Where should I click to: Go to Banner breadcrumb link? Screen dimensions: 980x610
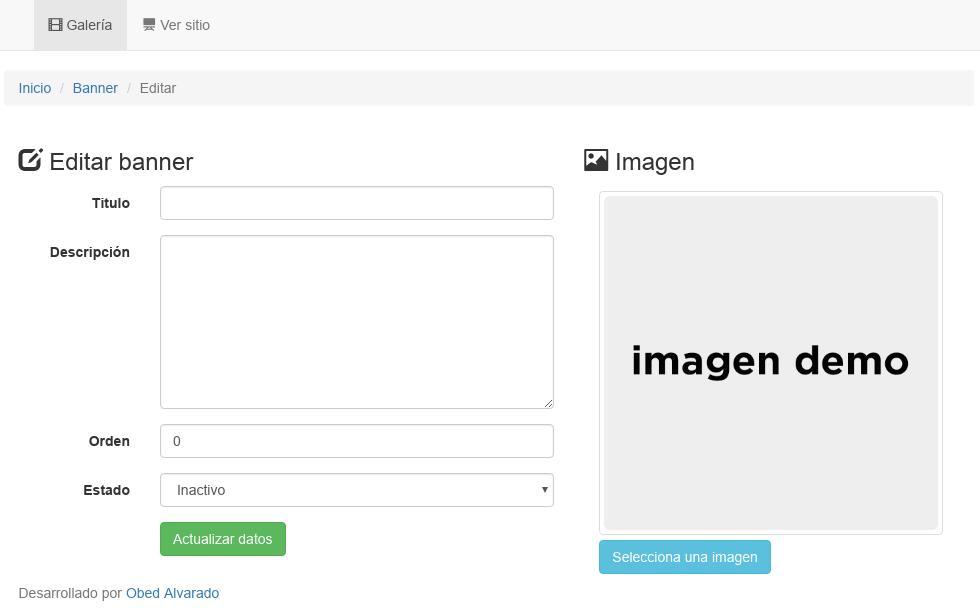(95, 88)
